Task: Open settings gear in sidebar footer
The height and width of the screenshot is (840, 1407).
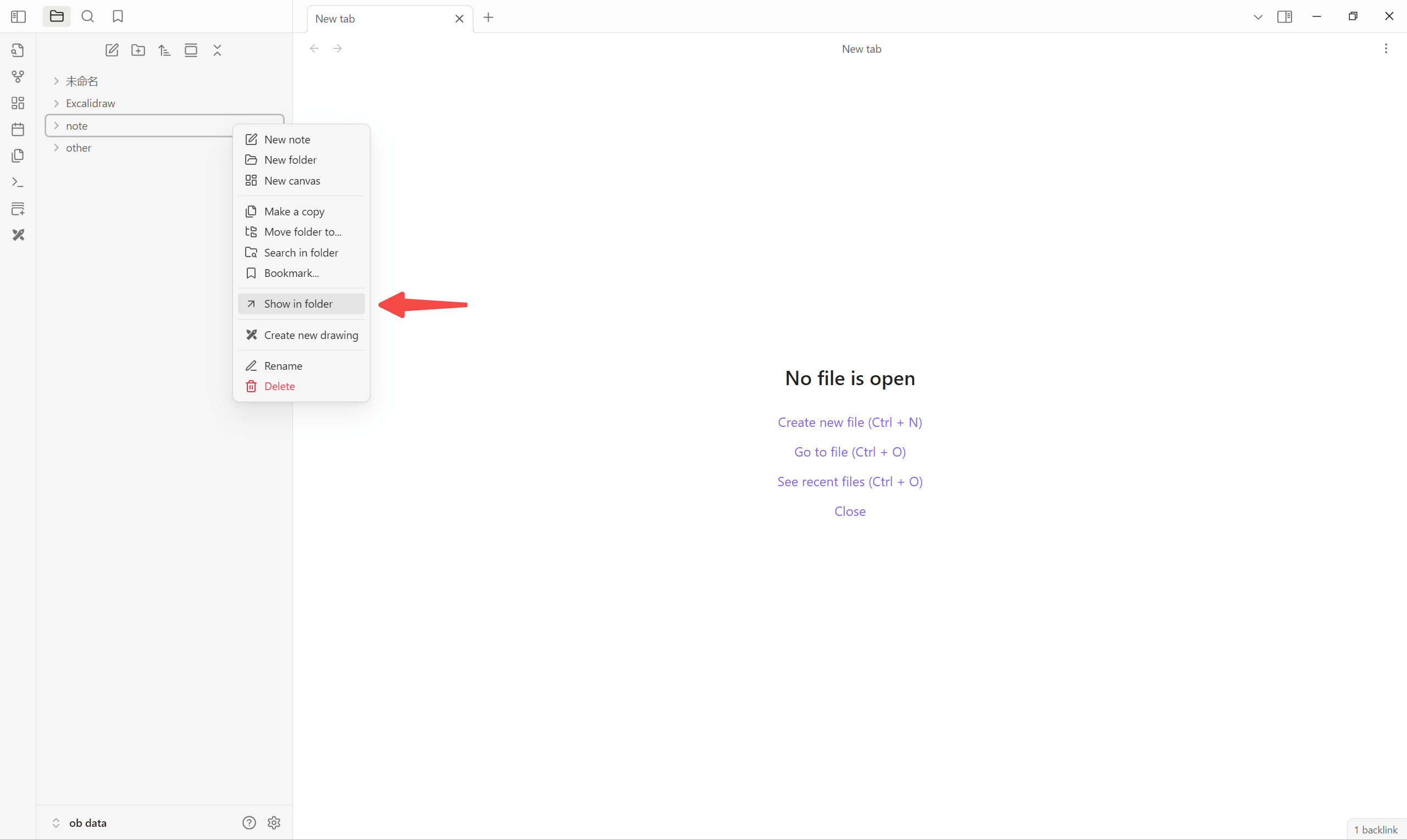Action: tap(274, 823)
